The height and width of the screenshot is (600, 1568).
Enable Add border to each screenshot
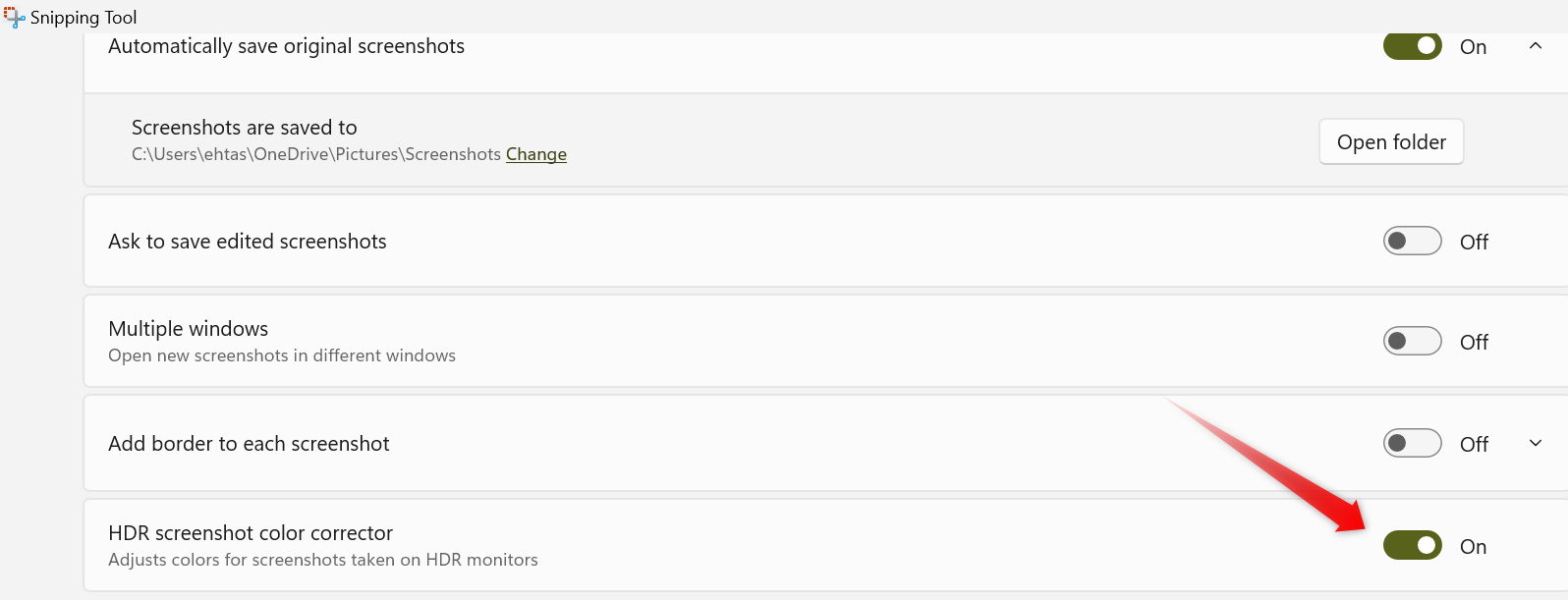pyautogui.click(x=1412, y=444)
